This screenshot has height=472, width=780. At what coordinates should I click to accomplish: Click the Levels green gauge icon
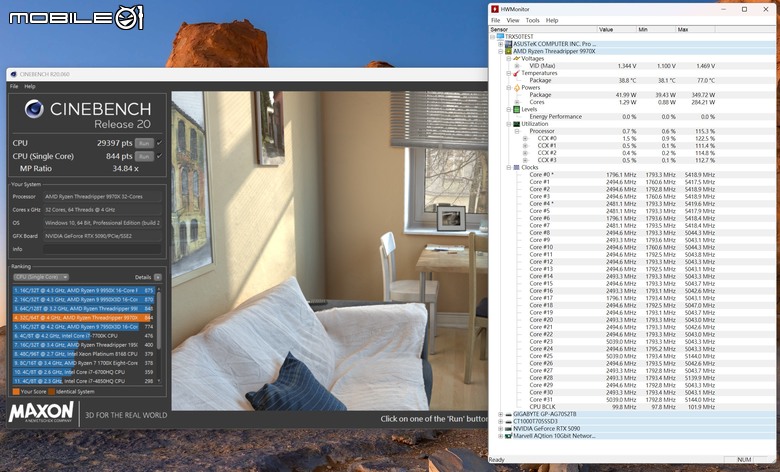tap(516, 109)
